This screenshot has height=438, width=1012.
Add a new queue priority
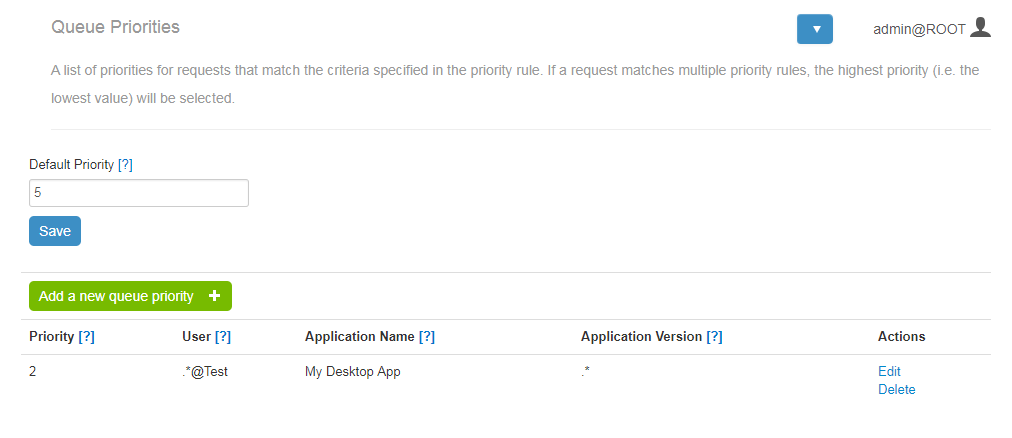point(130,296)
